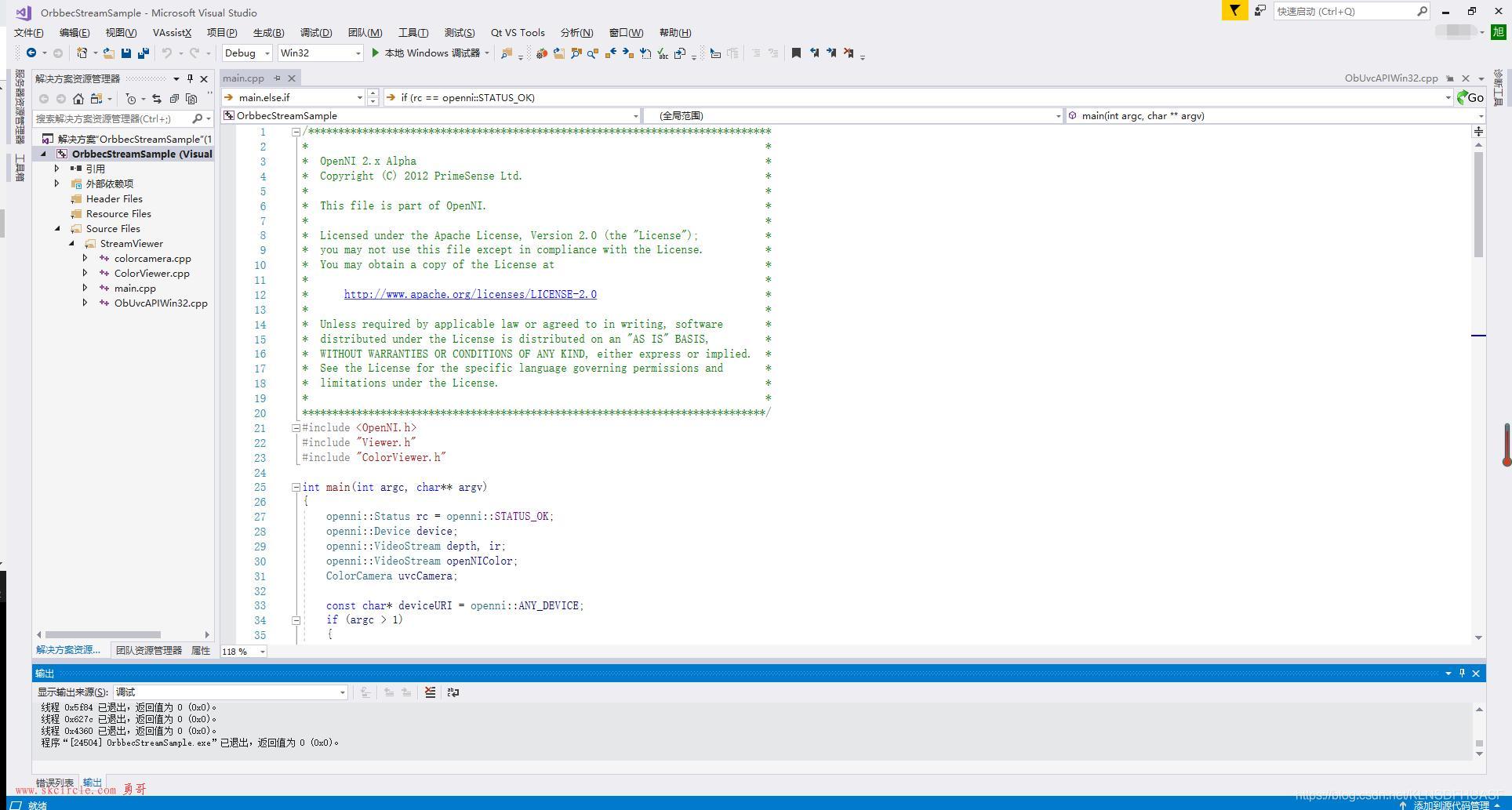Switch to the 错误列表 tab
The height and width of the screenshot is (810, 1512).
pyautogui.click(x=55, y=783)
